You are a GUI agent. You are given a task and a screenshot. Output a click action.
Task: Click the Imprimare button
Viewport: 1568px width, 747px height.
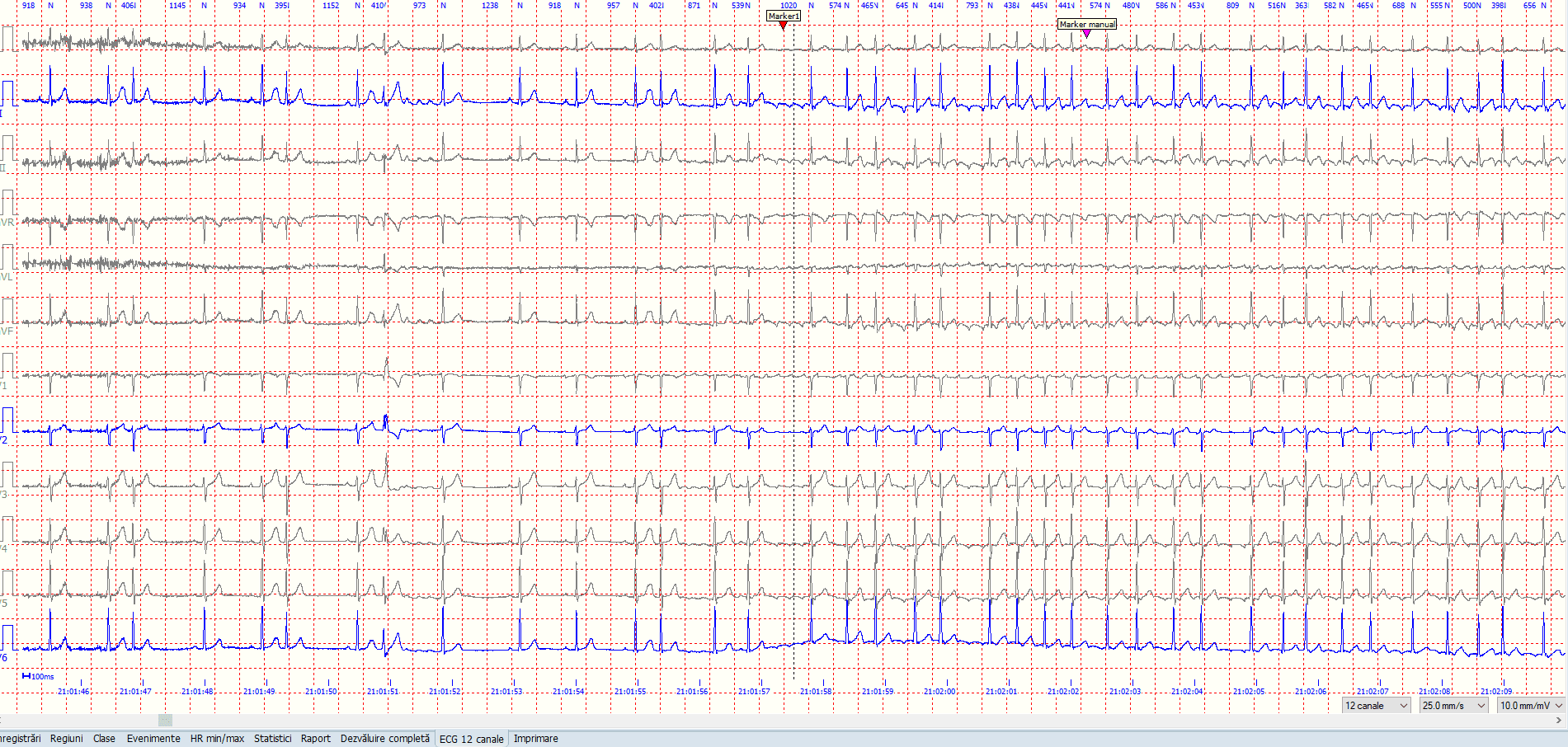(x=535, y=738)
